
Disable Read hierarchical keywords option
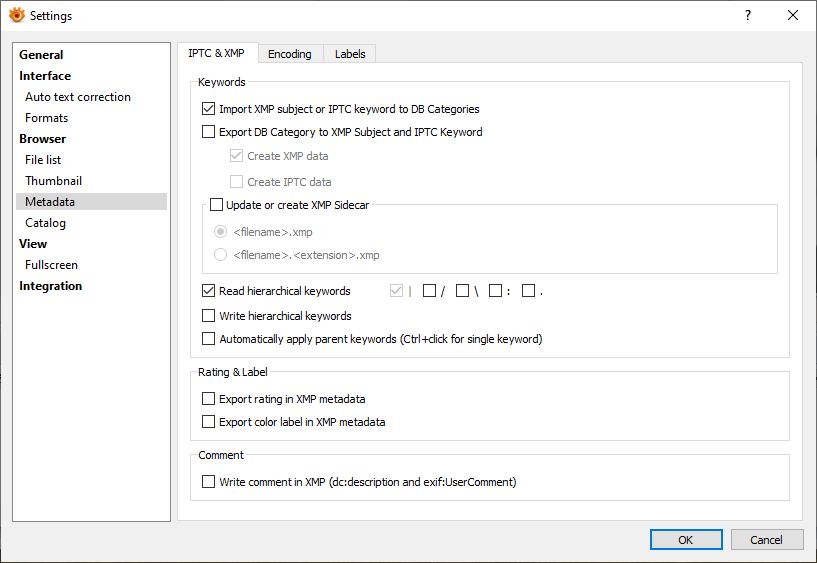(x=209, y=291)
